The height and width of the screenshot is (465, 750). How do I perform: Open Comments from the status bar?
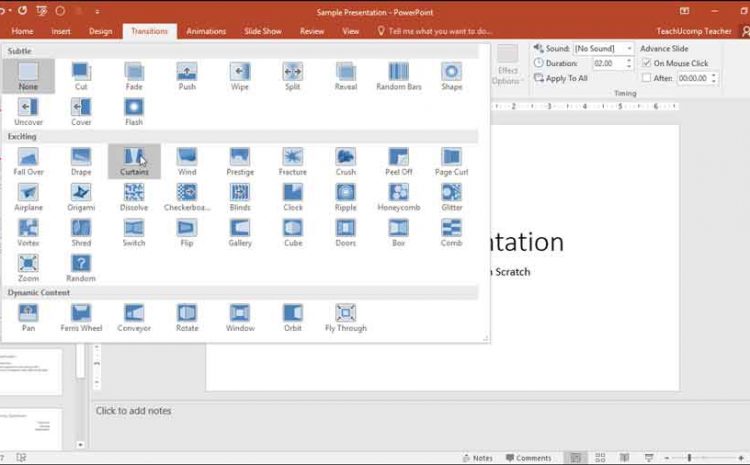tap(529, 458)
